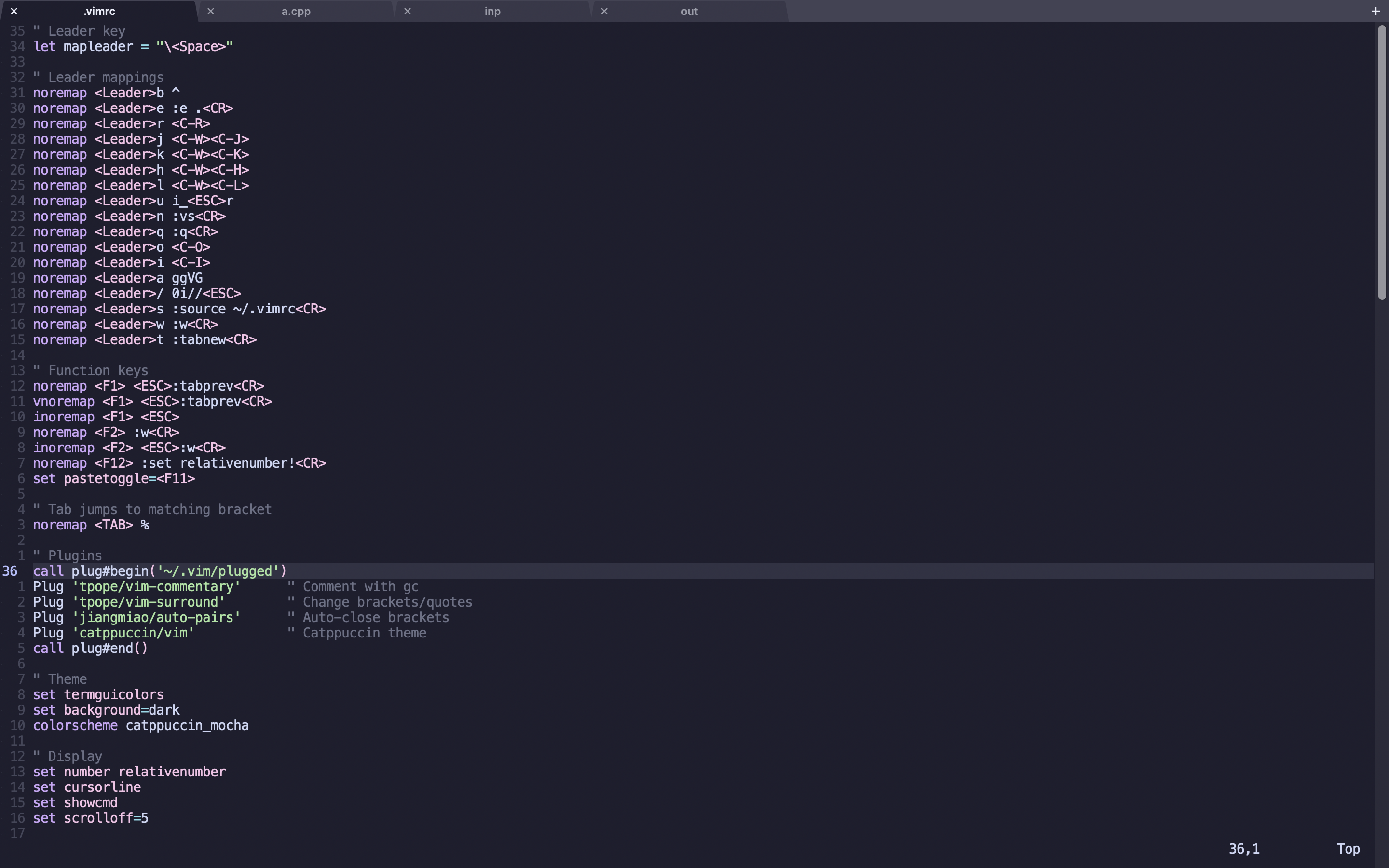Image resolution: width=1389 pixels, height=868 pixels.
Task: Click line 'set showcmd'
Action: point(75,803)
